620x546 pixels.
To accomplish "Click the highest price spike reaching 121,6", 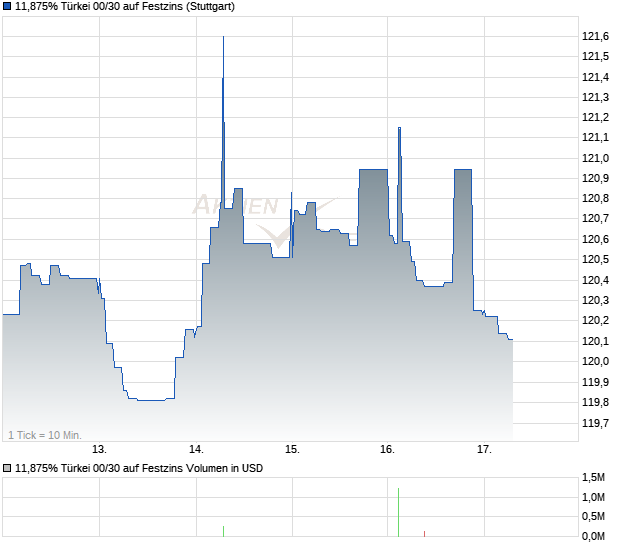I will point(223,40).
